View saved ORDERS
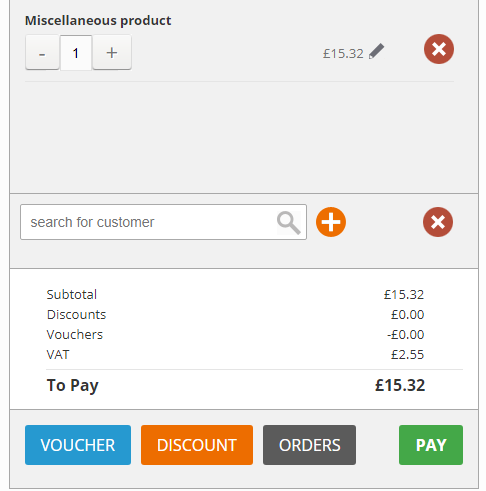486x491 pixels. tap(309, 445)
